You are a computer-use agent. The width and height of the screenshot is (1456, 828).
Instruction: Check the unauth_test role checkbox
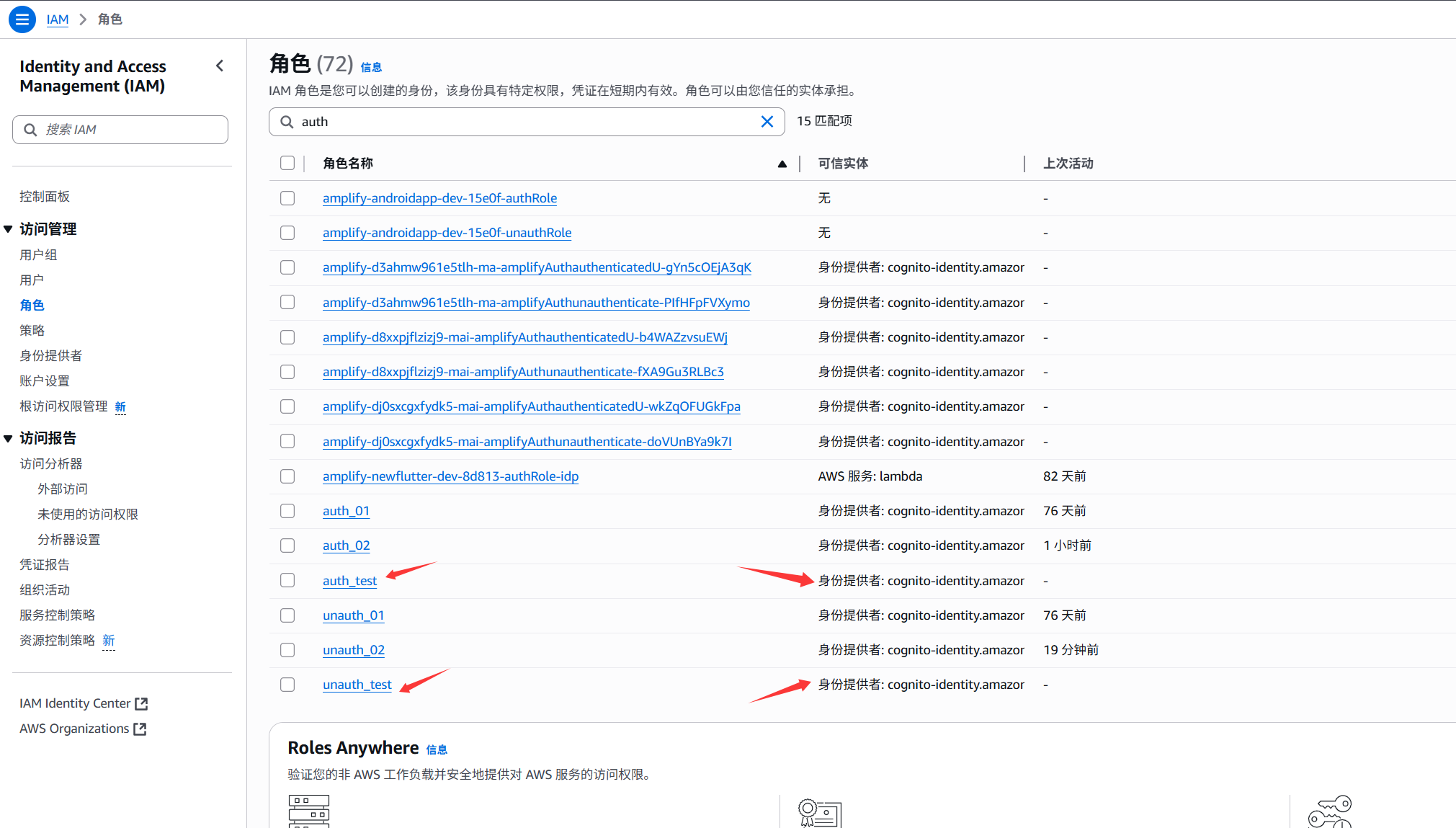point(287,685)
